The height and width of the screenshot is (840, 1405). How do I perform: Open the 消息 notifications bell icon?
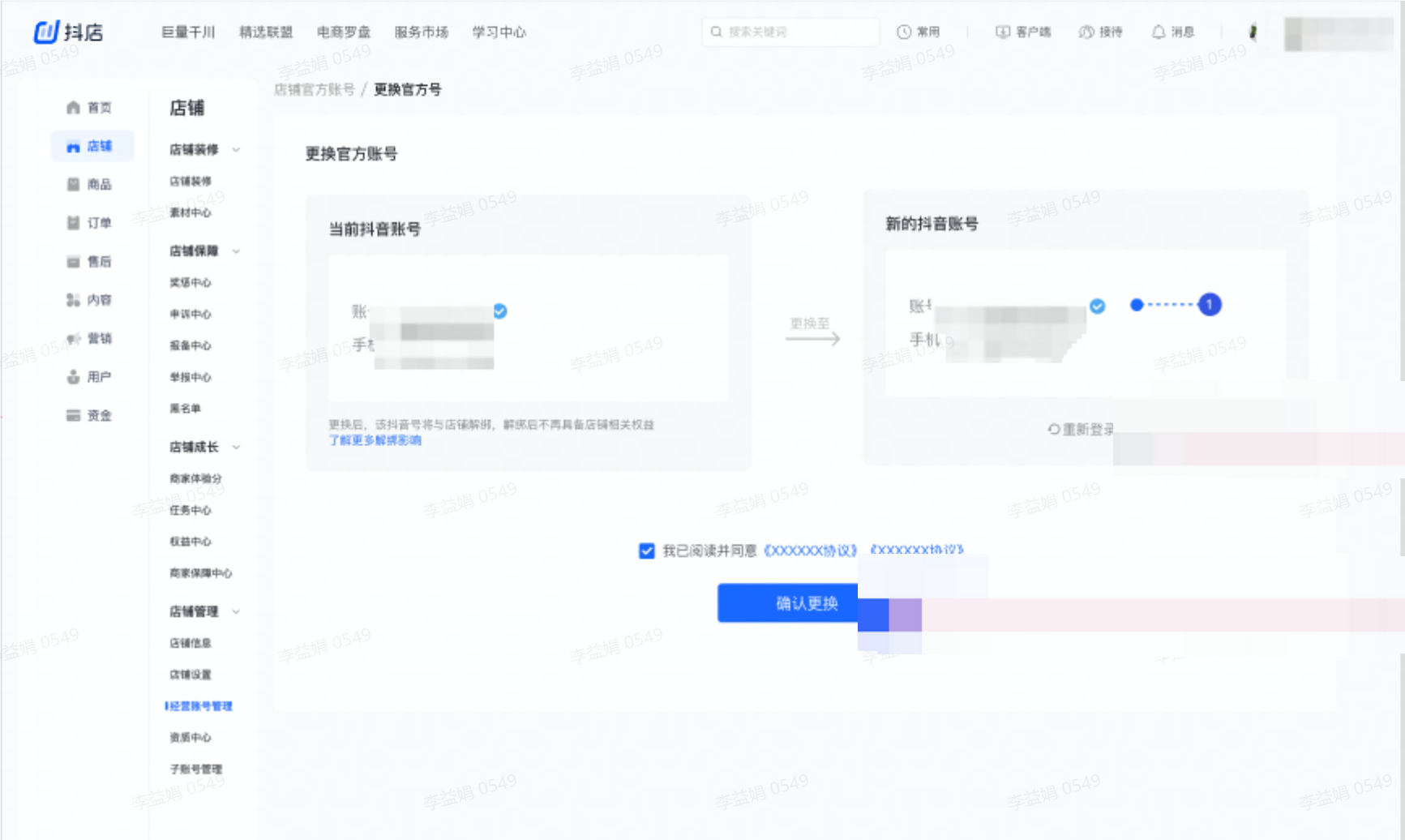pyautogui.click(x=1159, y=32)
